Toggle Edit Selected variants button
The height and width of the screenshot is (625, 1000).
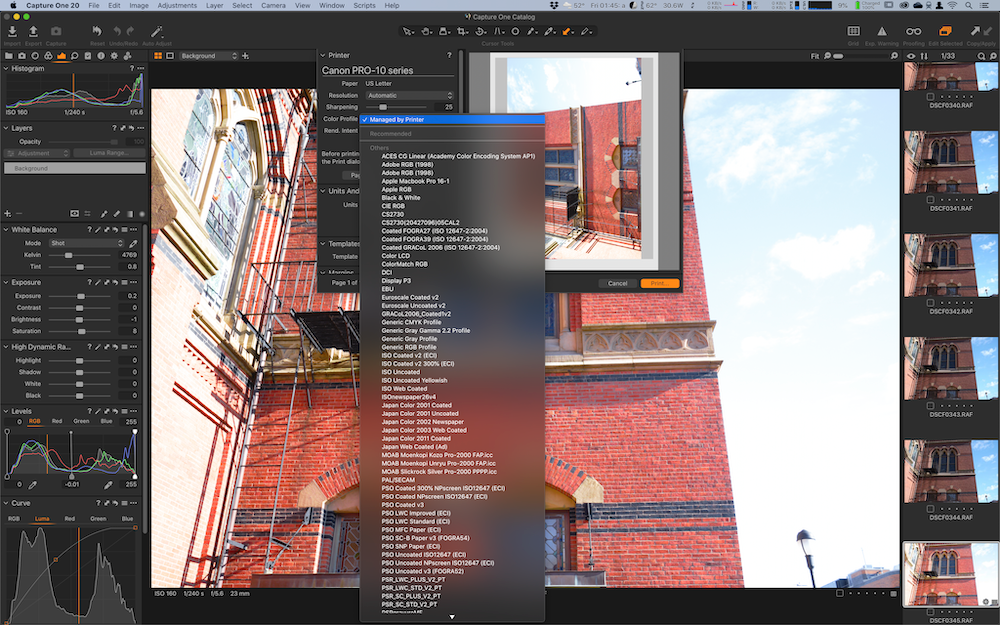coord(946,33)
